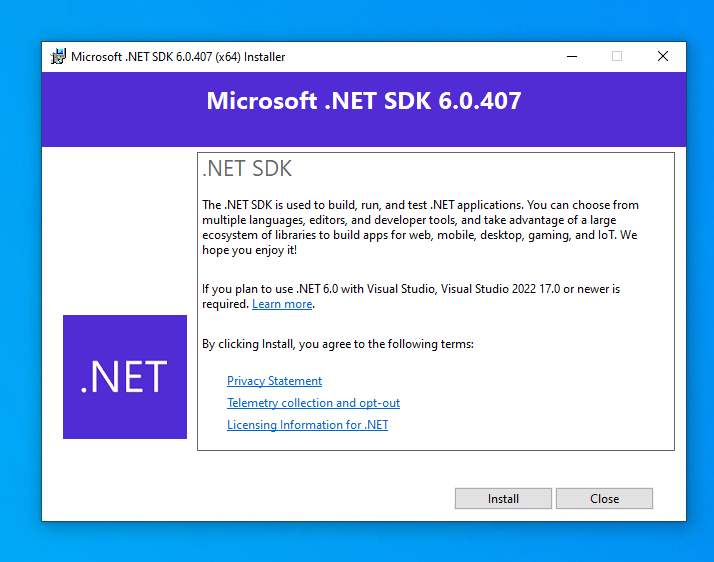Click the purple .NET logo tile
714x562 pixels.
124,377
